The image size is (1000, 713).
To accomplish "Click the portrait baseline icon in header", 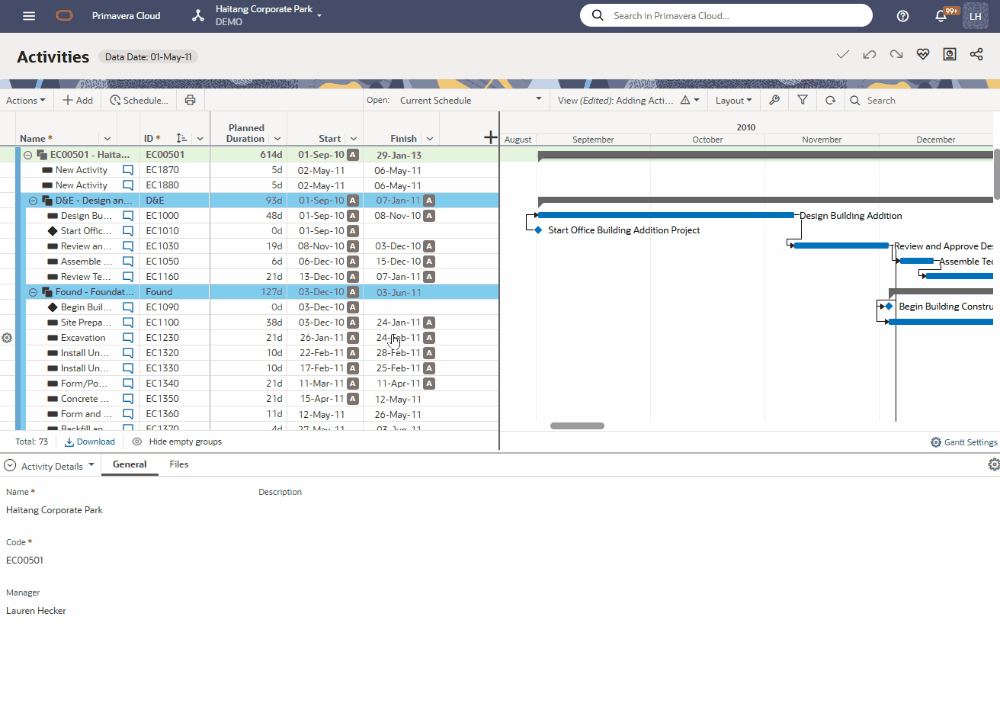I will pyautogui.click(x=950, y=55).
